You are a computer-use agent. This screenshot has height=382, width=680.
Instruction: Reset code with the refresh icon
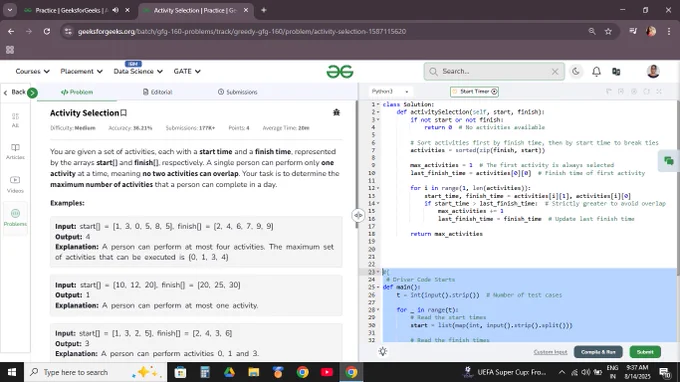[x=646, y=91]
